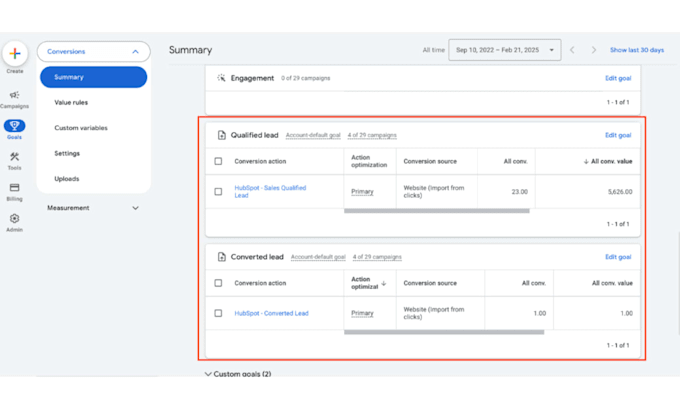This screenshot has width=680, height=409.
Task: Select the Goals trophy icon
Action: pyautogui.click(x=14, y=126)
